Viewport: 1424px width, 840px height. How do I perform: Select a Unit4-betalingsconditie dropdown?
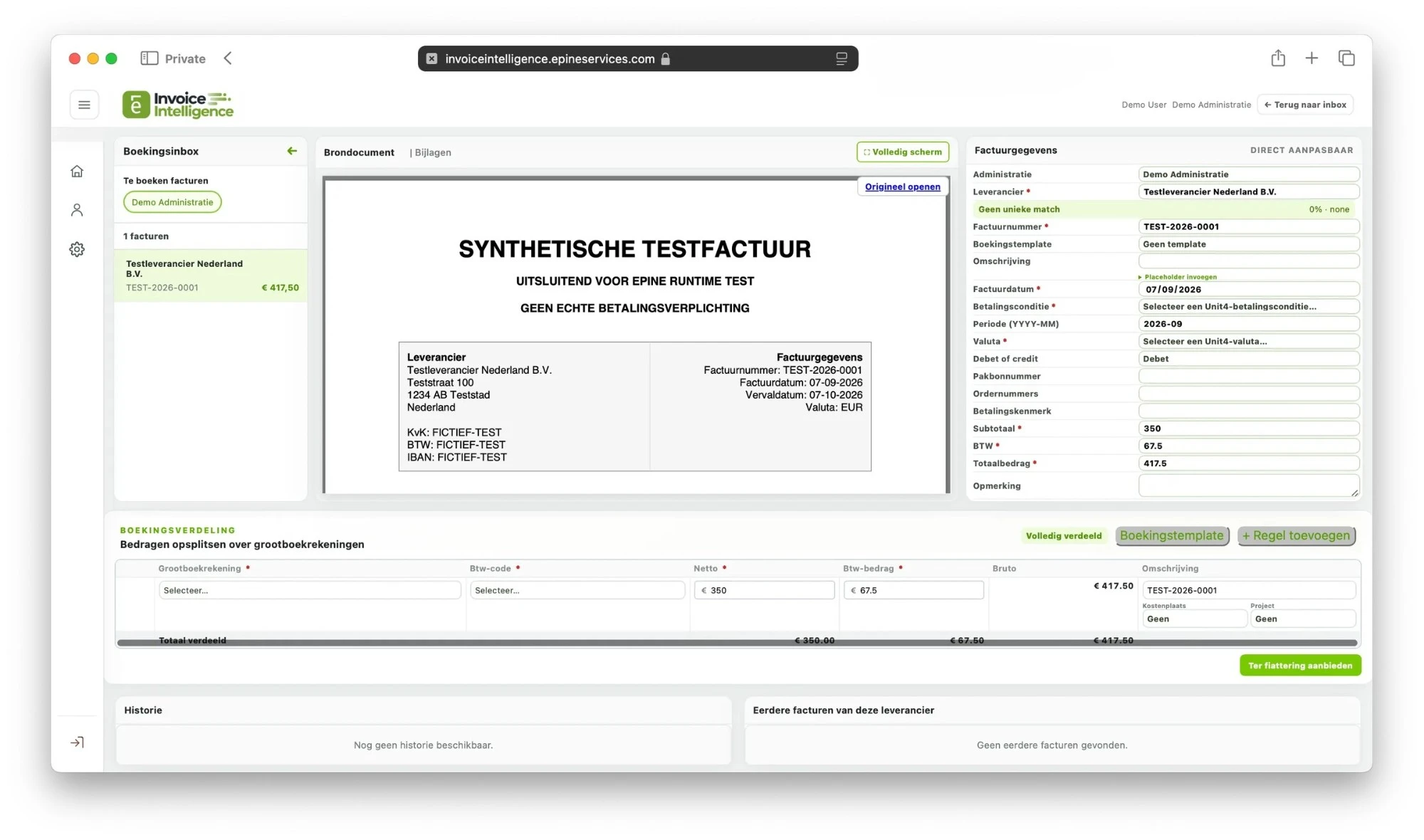[x=1248, y=307]
